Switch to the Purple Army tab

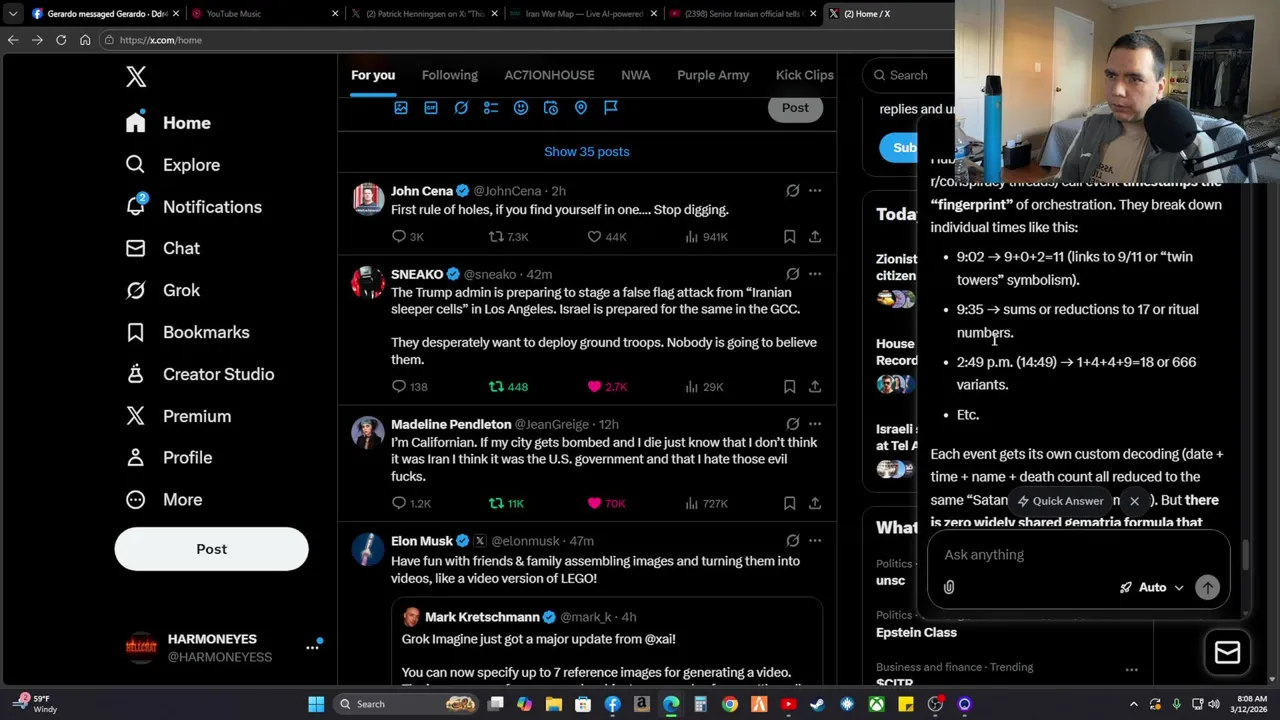pos(713,75)
